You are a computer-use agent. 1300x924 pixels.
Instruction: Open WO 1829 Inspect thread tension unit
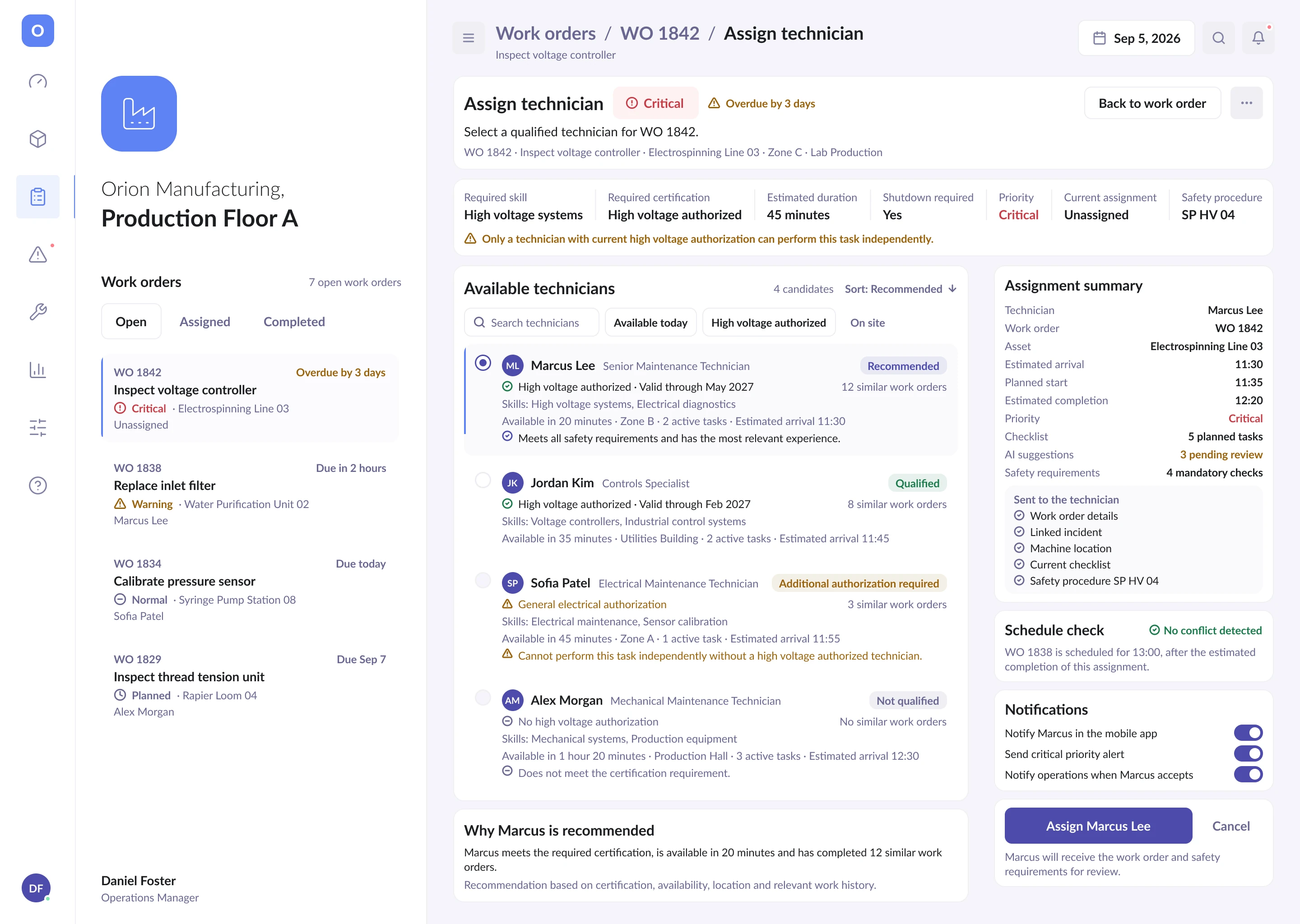[250, 685]
